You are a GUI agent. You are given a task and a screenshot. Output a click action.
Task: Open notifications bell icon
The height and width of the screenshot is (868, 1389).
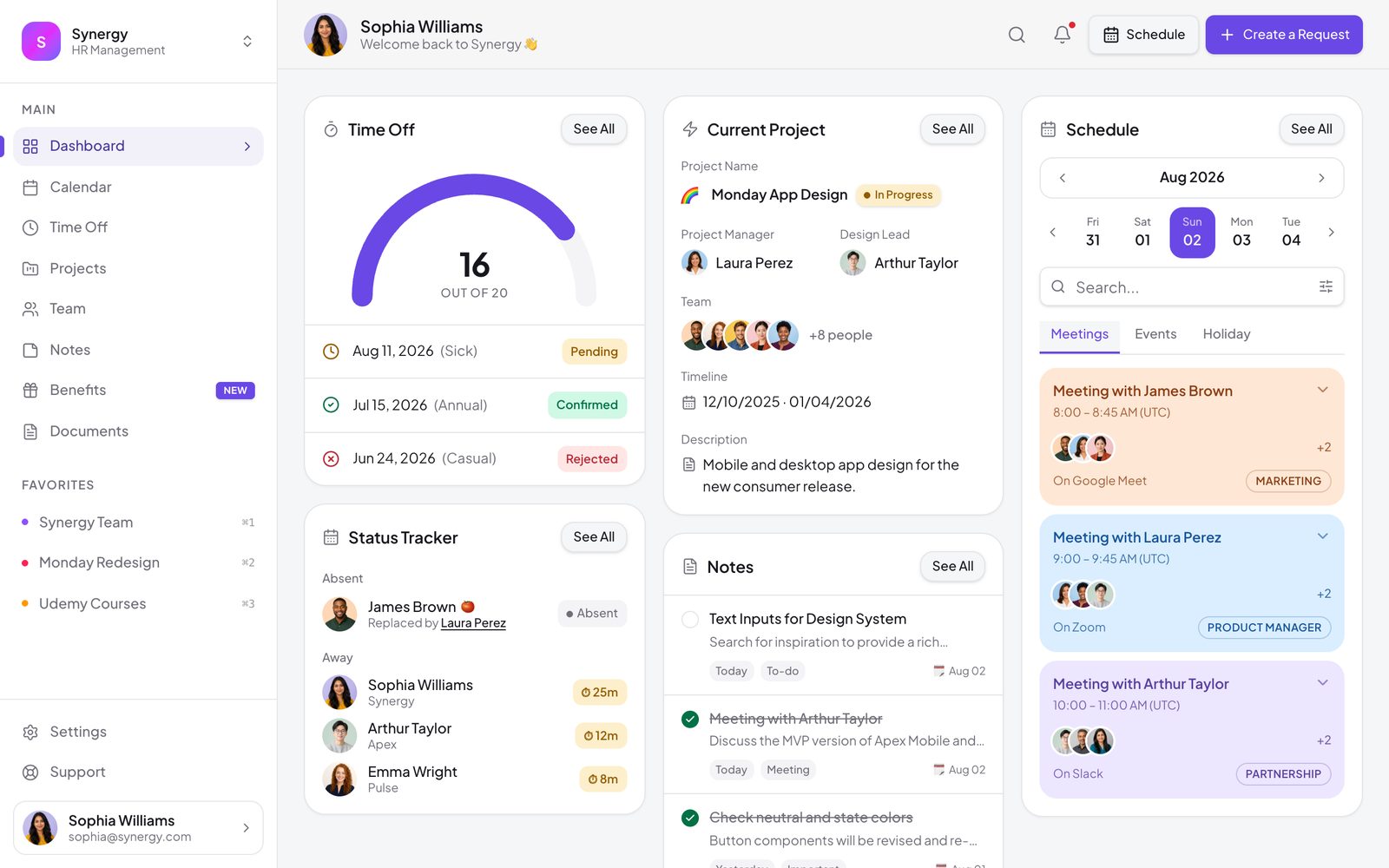tap(1063, 35)
